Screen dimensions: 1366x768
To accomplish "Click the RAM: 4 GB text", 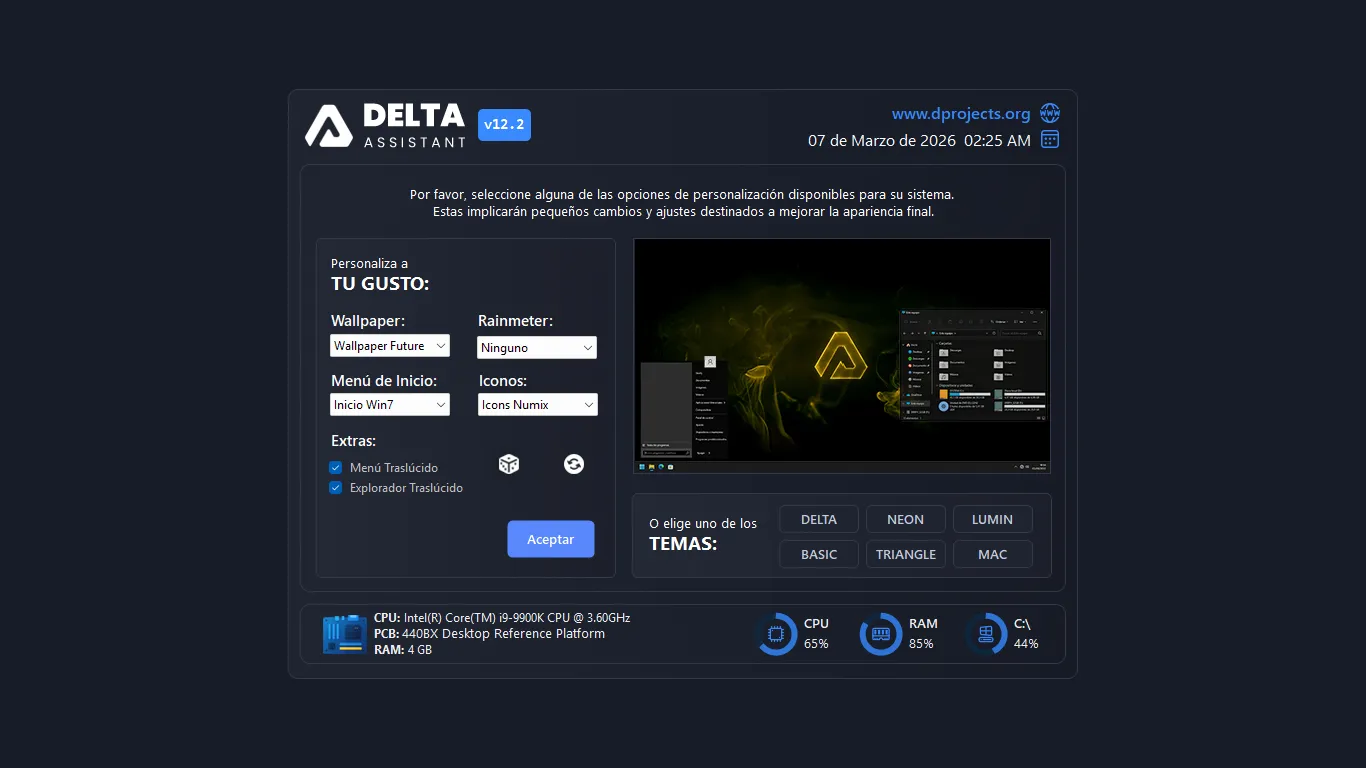I will (x=403, y=650).
